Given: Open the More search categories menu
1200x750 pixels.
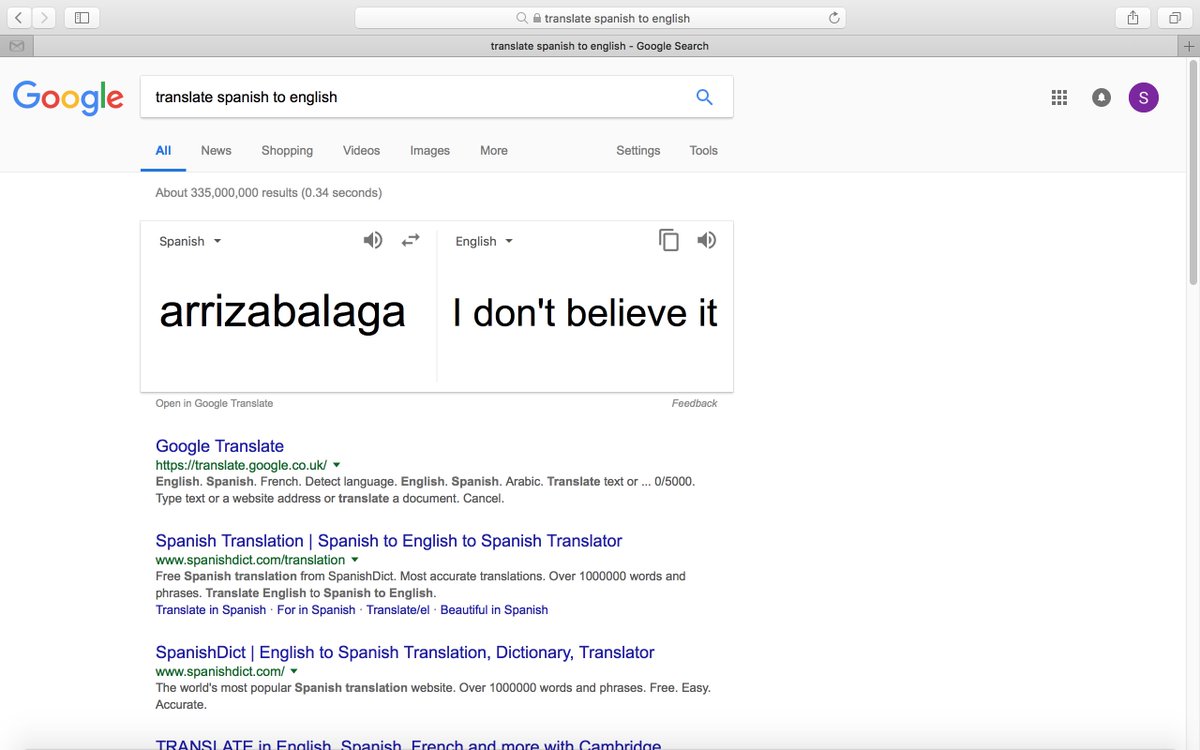Looking at the screenshot, I should coord(494,150).
